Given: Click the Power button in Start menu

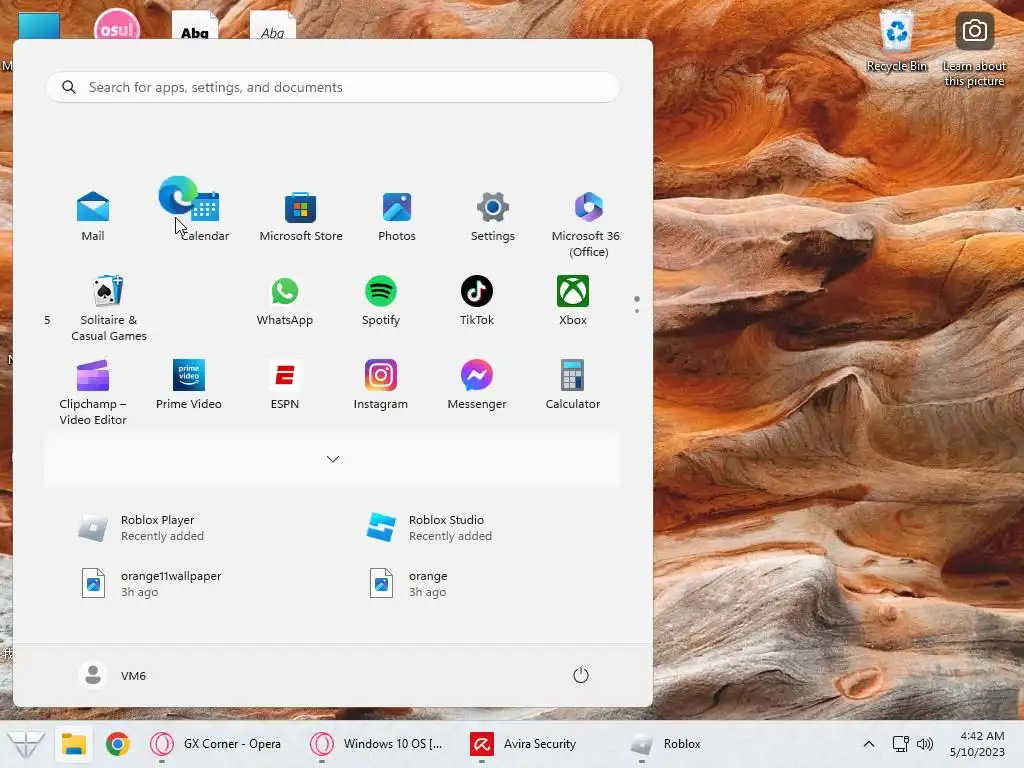Looking at the screenshot, I should coord(581,675).
